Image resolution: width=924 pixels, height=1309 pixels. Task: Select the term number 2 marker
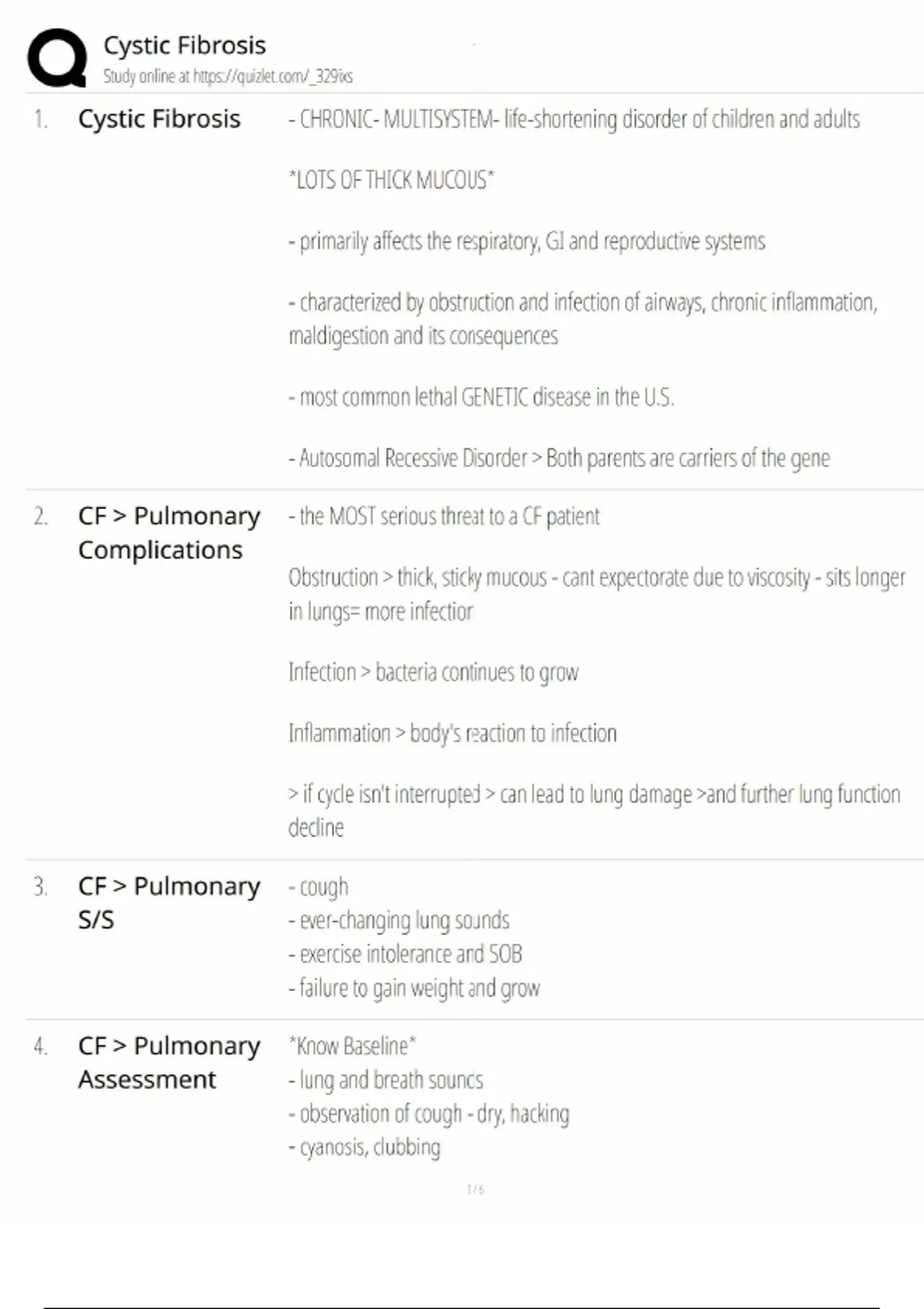click(40, 516)
